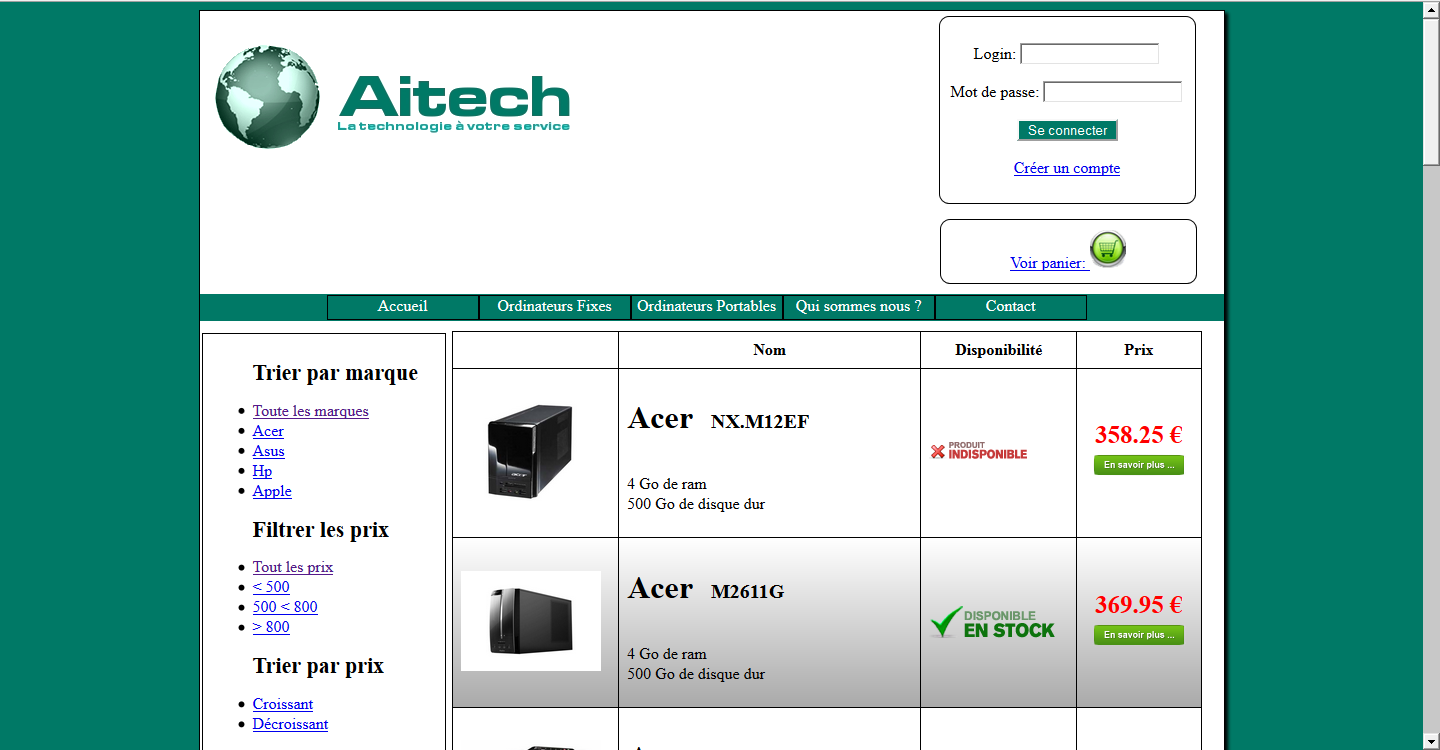Image resolution: width=1440 pixels, height=750 pixels.
Task: Click the price '358.25 €'
Action: 1139,435
